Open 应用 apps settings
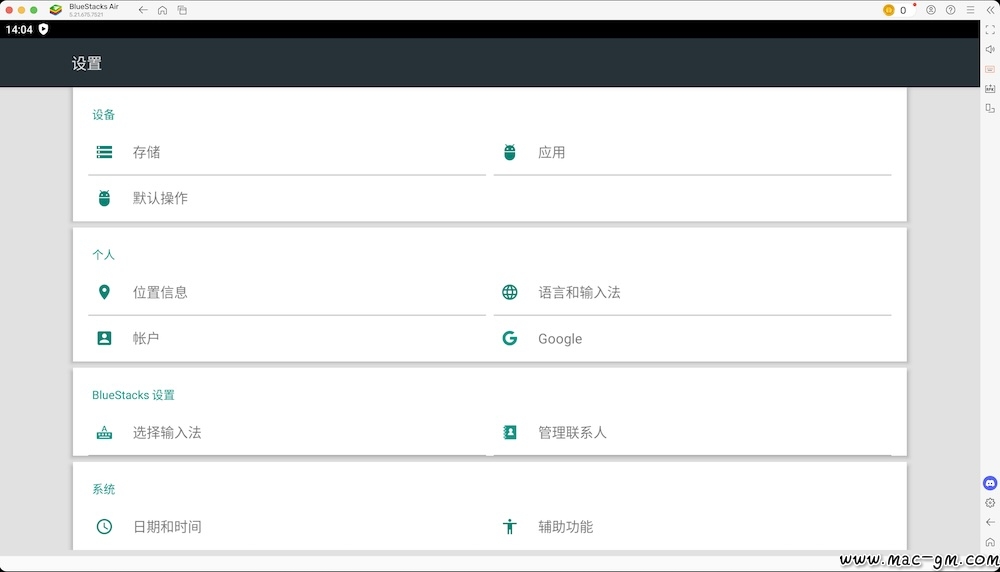1000x572 pixels. pos(692,152)
